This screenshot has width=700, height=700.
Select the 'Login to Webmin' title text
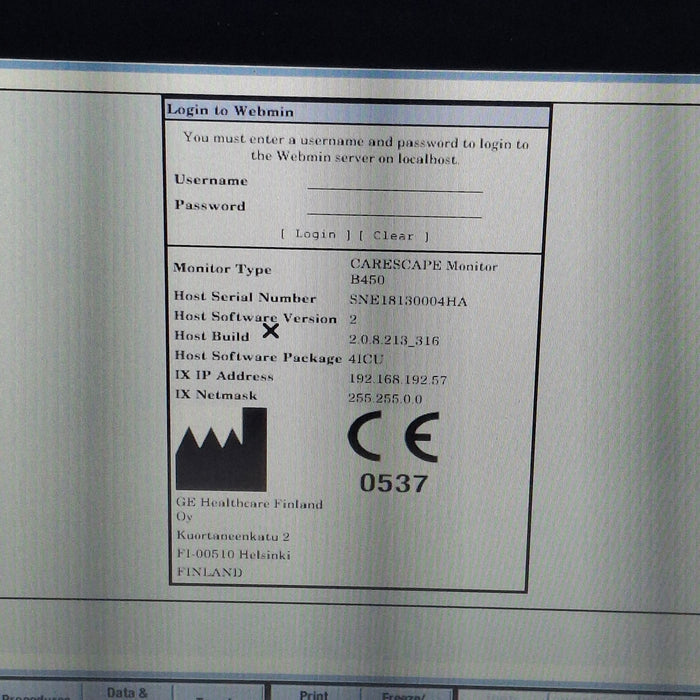[230, 111]
